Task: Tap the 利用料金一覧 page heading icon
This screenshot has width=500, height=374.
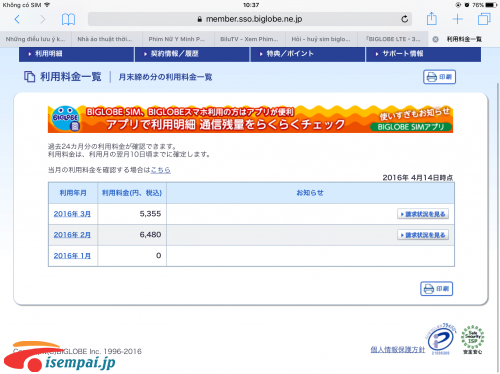Action: (29, 77)
